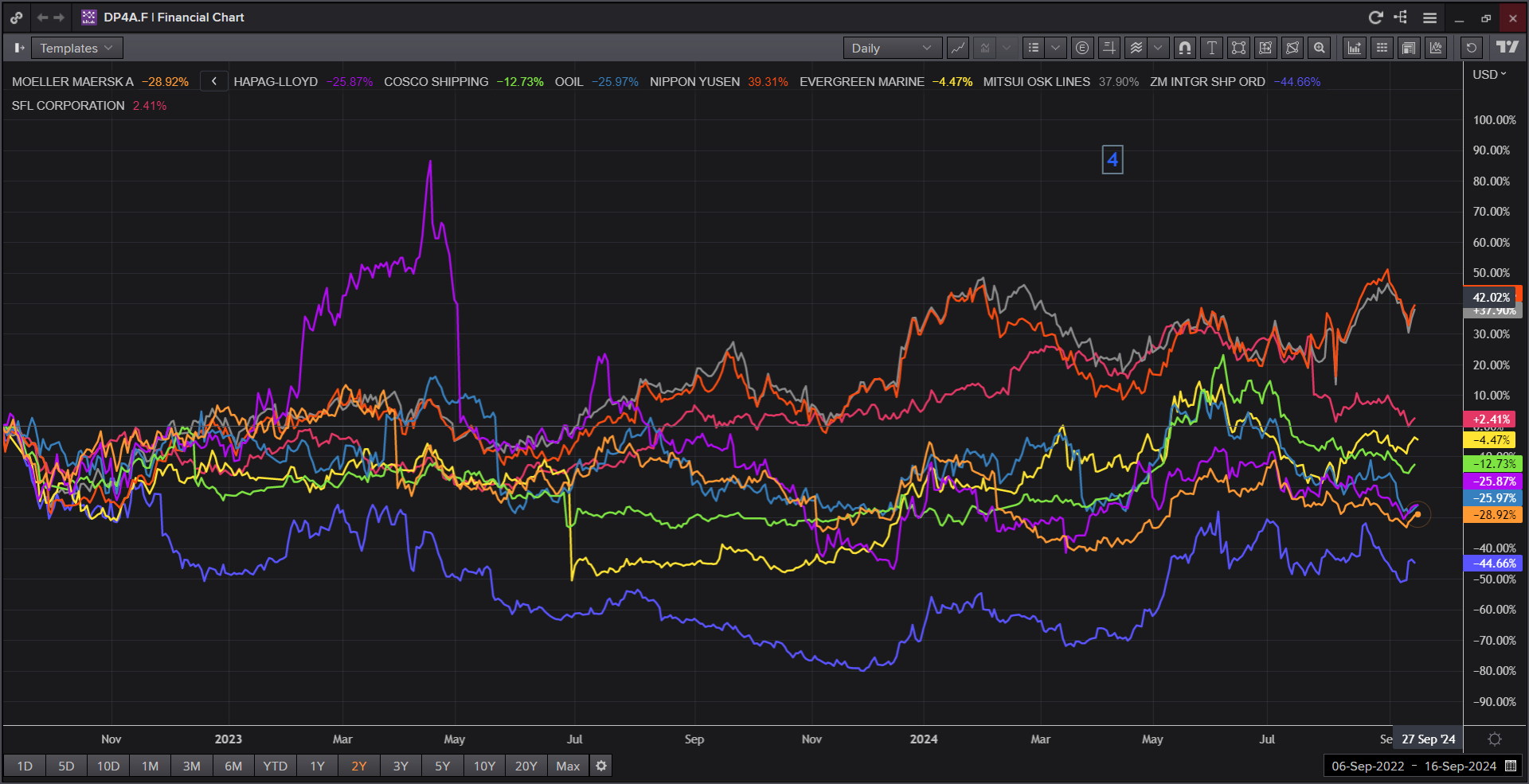Open the TradingView logo icon

[x=1507, y=48]
